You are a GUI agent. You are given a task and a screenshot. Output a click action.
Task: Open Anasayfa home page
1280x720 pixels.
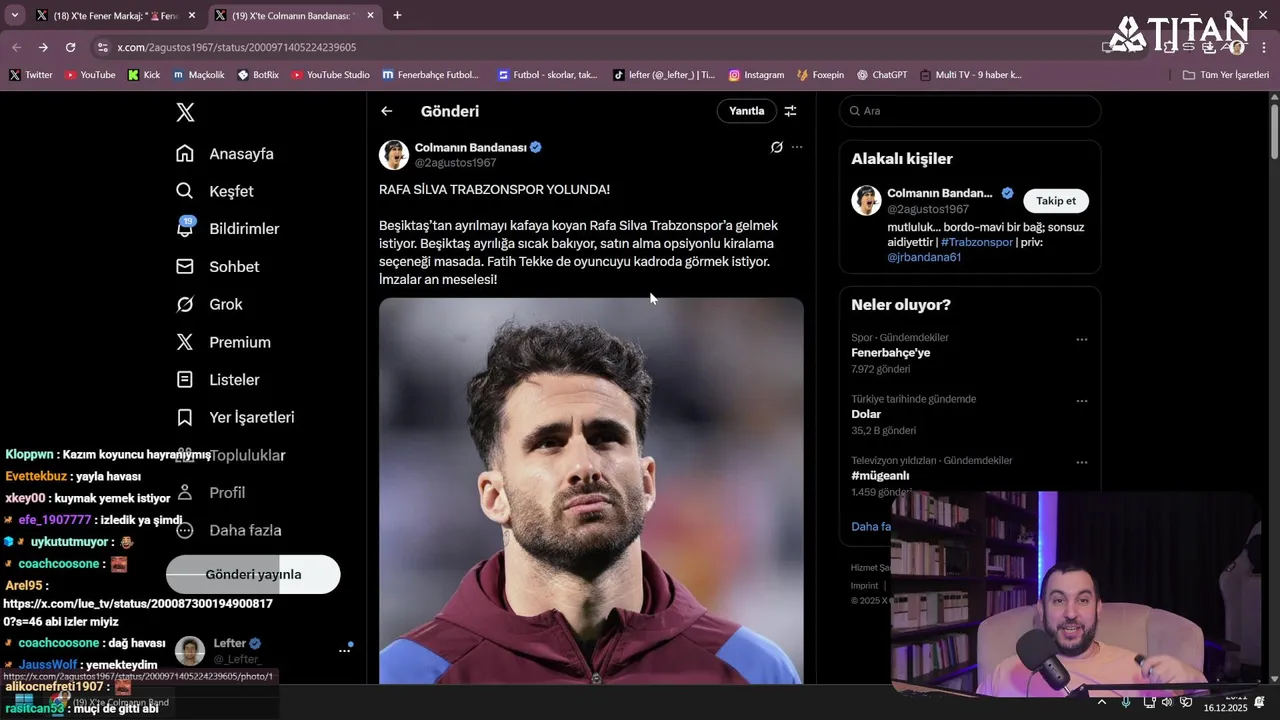[x=185, y=154]
